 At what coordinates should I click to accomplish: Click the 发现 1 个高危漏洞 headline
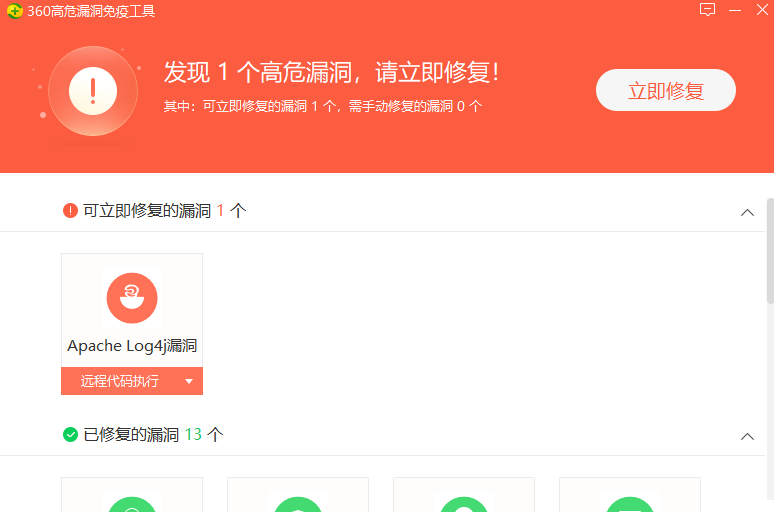tap(331, 73)
